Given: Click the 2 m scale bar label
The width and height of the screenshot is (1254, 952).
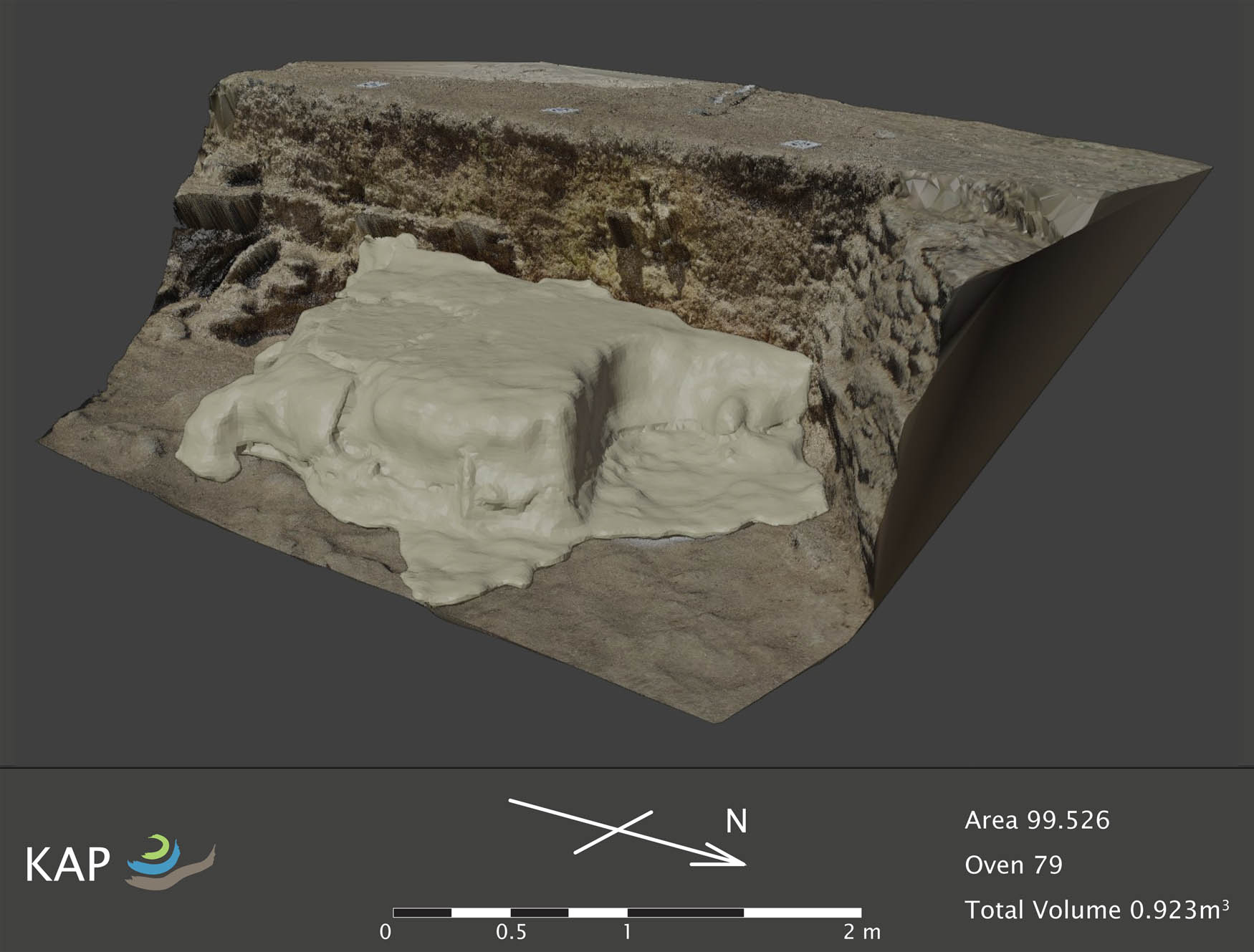Looking at the screenshot, I should [x=861, y=932].
